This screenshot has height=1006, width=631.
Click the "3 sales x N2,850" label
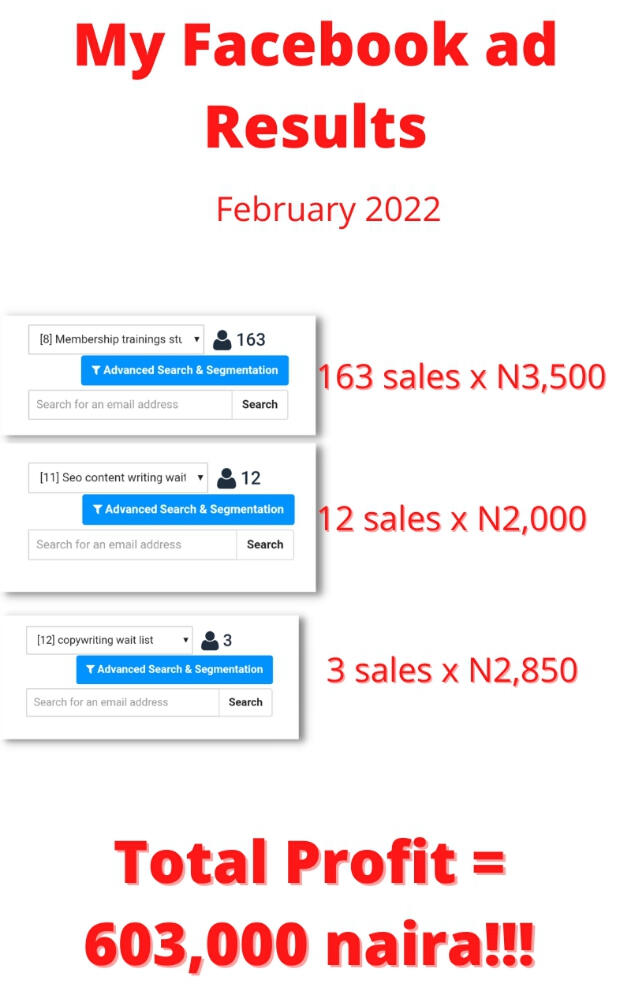[x=452, y=670]
